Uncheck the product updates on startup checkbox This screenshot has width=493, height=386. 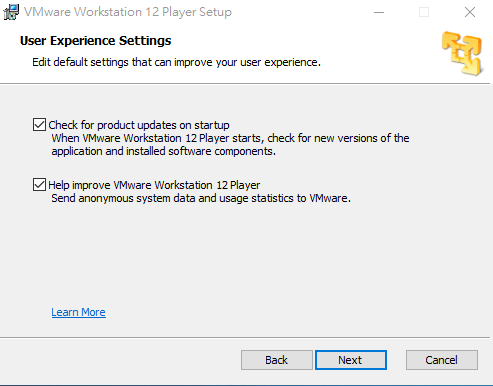39,125
